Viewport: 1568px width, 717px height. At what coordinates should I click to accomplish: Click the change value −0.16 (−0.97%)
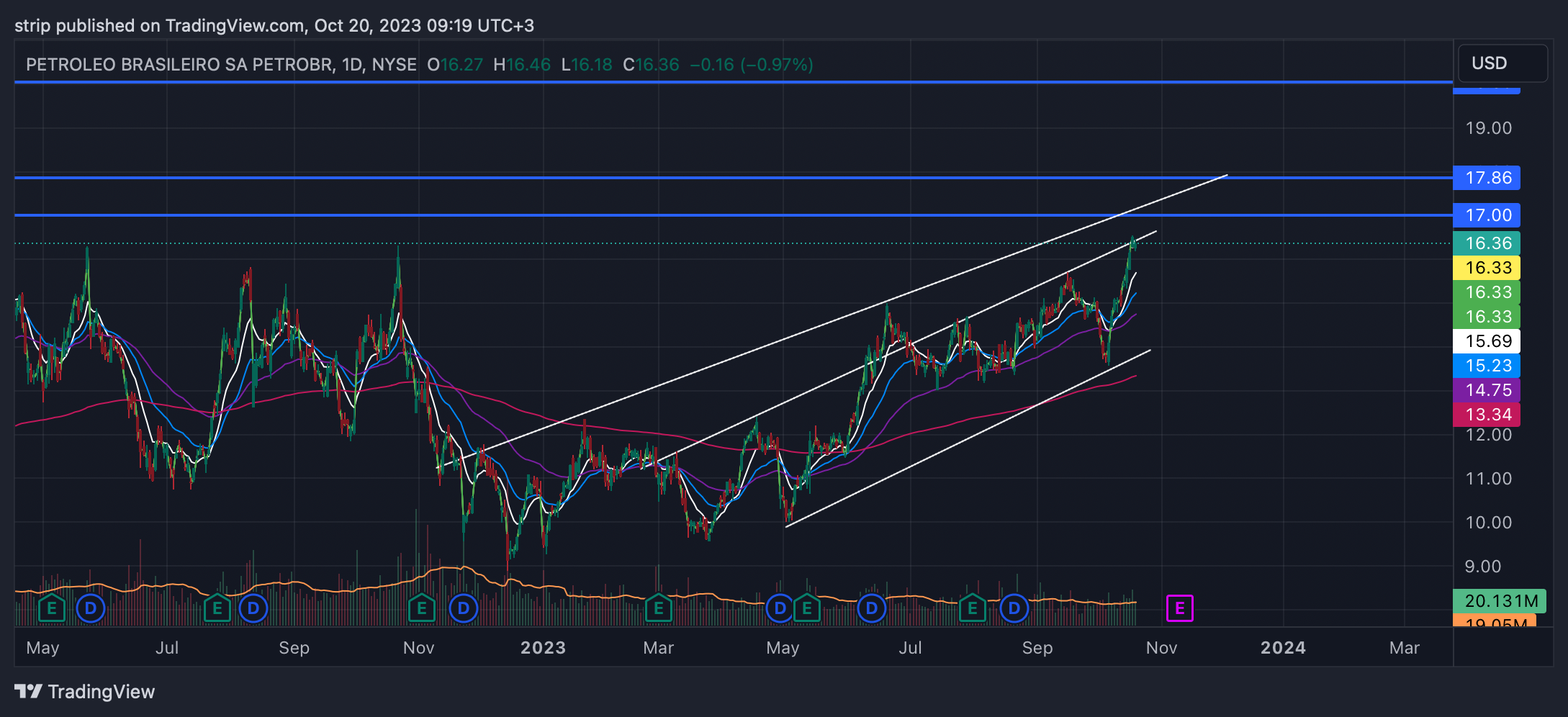pos(752,65)
